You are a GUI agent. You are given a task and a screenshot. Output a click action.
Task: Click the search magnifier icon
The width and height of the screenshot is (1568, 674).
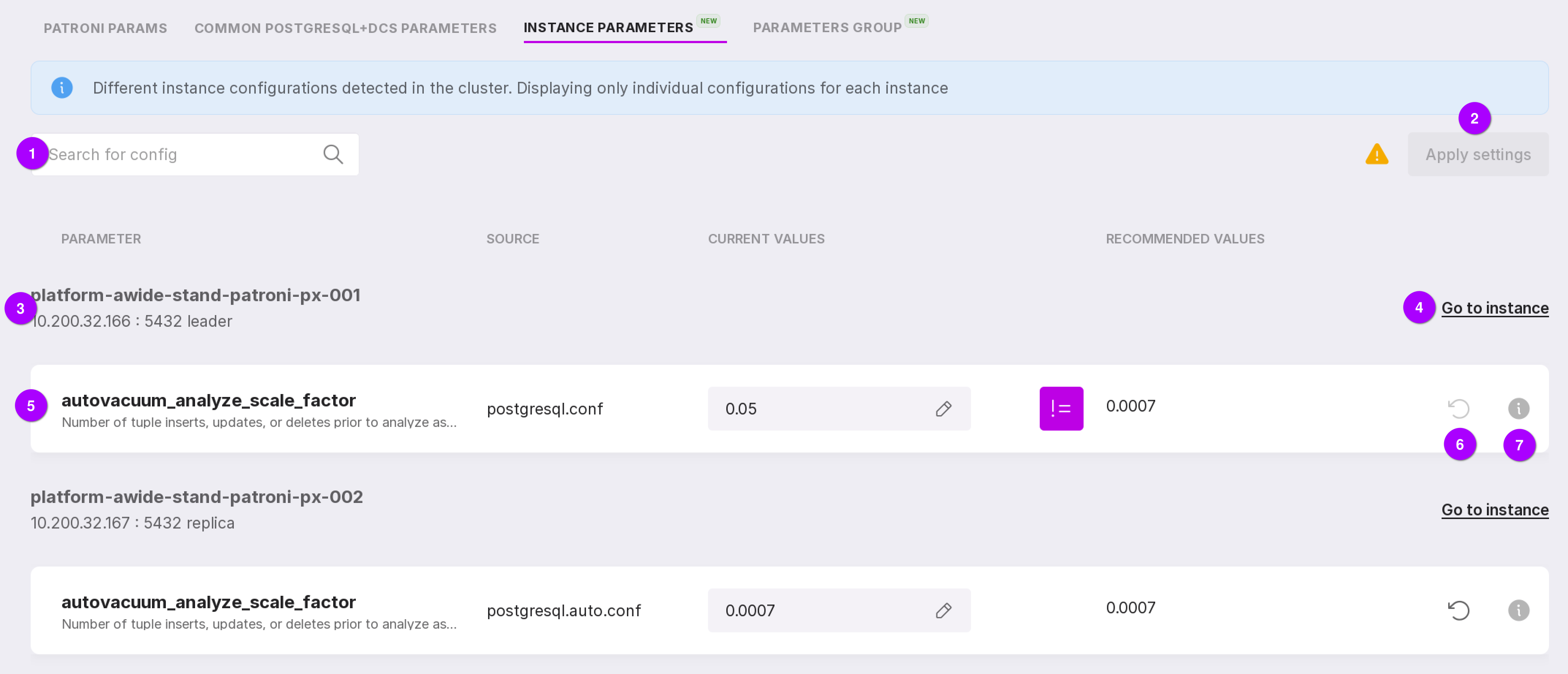[x=333, y=155]
